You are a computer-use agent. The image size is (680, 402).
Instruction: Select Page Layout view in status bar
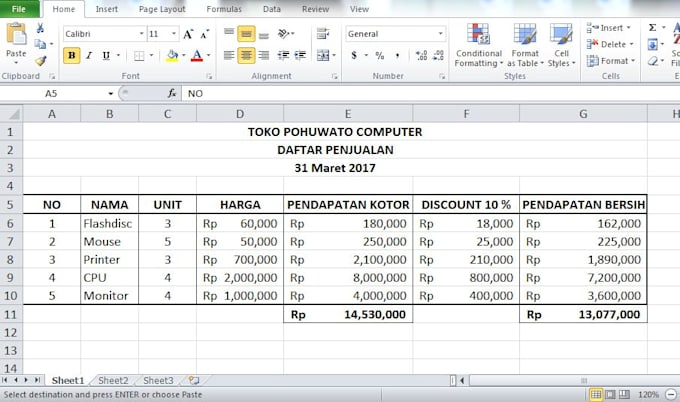pos(611,394)
